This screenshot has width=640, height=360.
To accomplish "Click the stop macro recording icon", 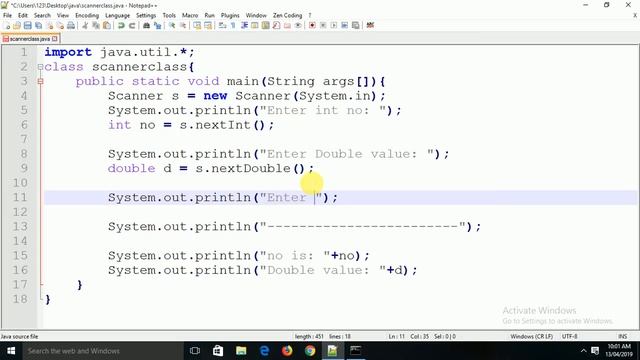I will pyautogui.click(x=323, y=25).
